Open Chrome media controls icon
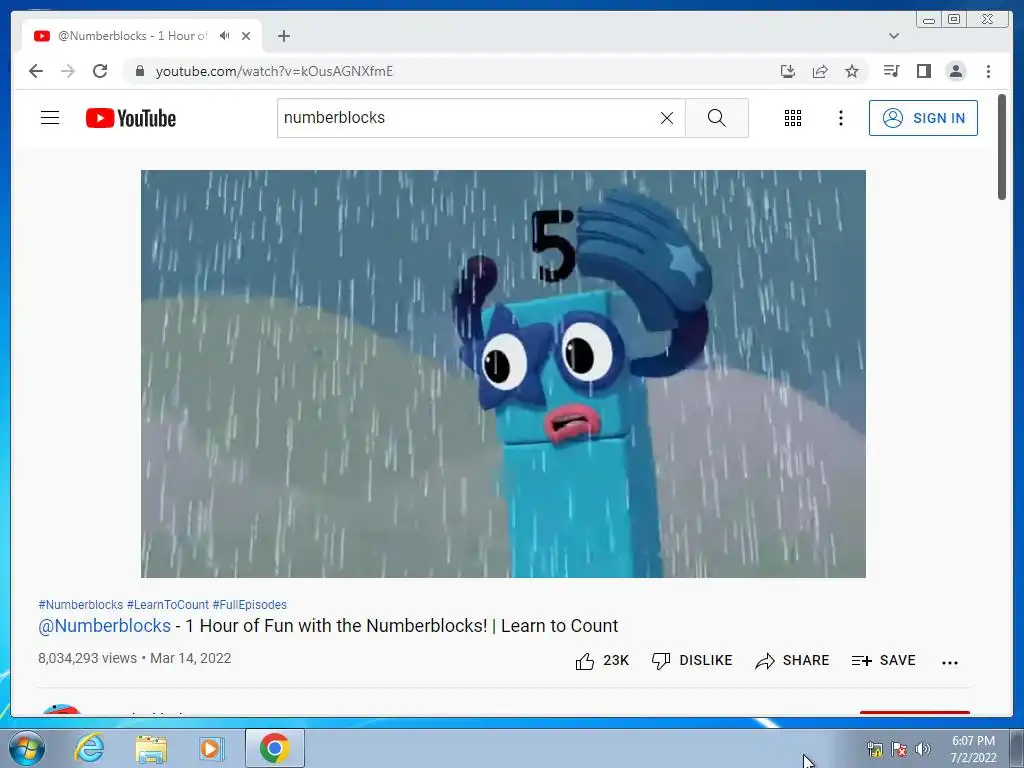This screenshot has height=768, width=1024. pyautogui.click(x=891, y=71)
